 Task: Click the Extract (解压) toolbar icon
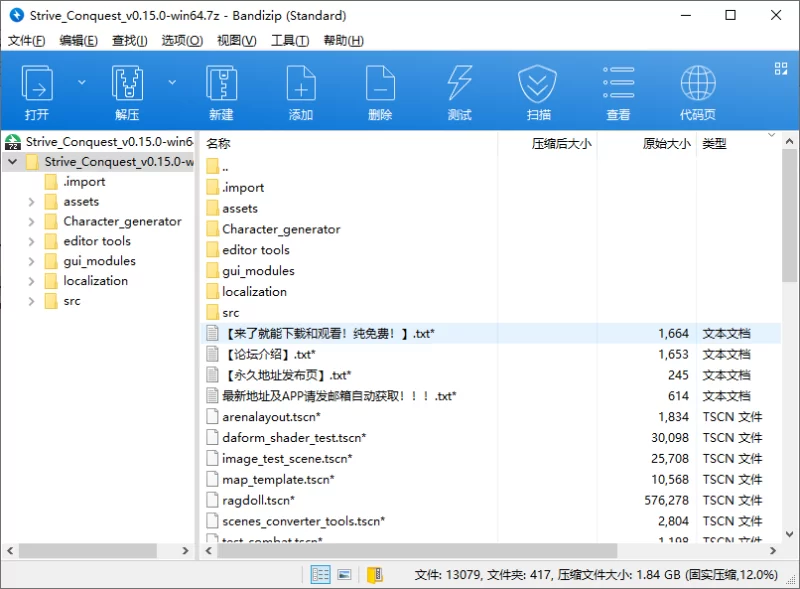coord(127,92)
